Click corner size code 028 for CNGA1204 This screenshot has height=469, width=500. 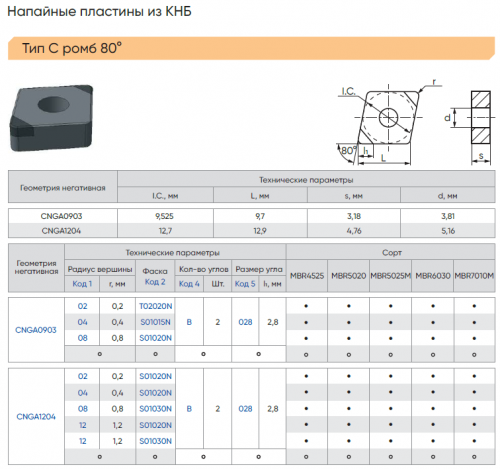tap(245, 409)
